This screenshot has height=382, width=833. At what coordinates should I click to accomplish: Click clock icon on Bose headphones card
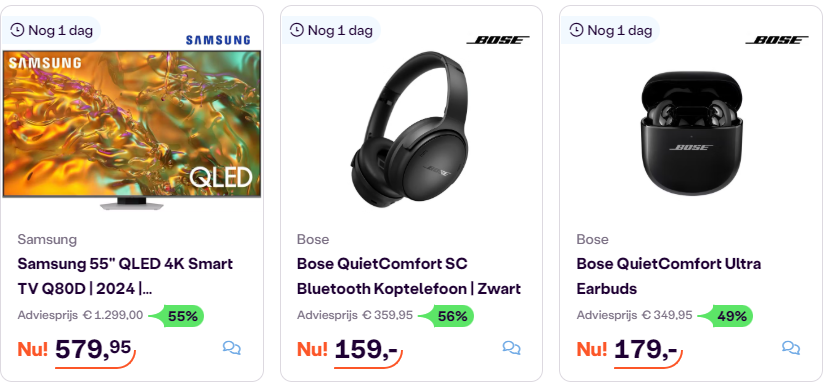point(296,30)
